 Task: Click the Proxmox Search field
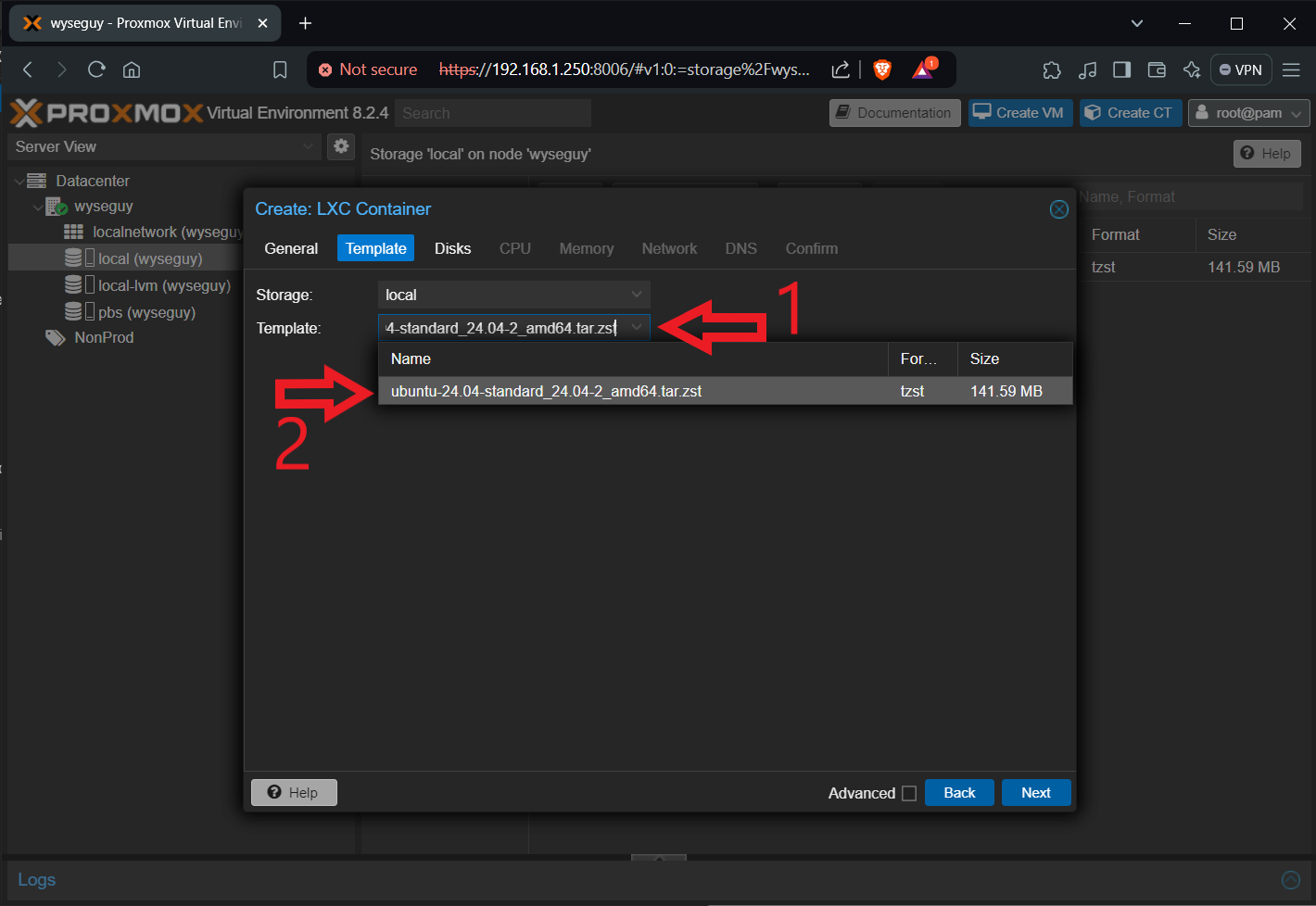pos(493,113)
